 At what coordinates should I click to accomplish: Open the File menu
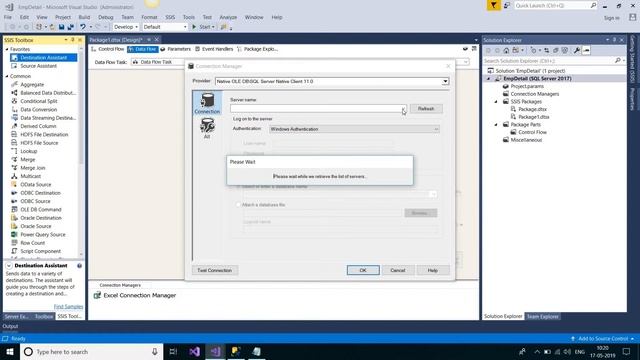8,17
